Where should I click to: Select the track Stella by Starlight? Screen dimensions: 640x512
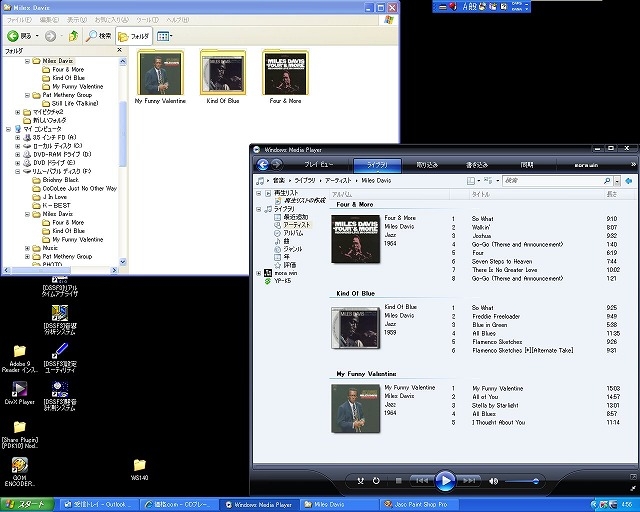[495, 405]
